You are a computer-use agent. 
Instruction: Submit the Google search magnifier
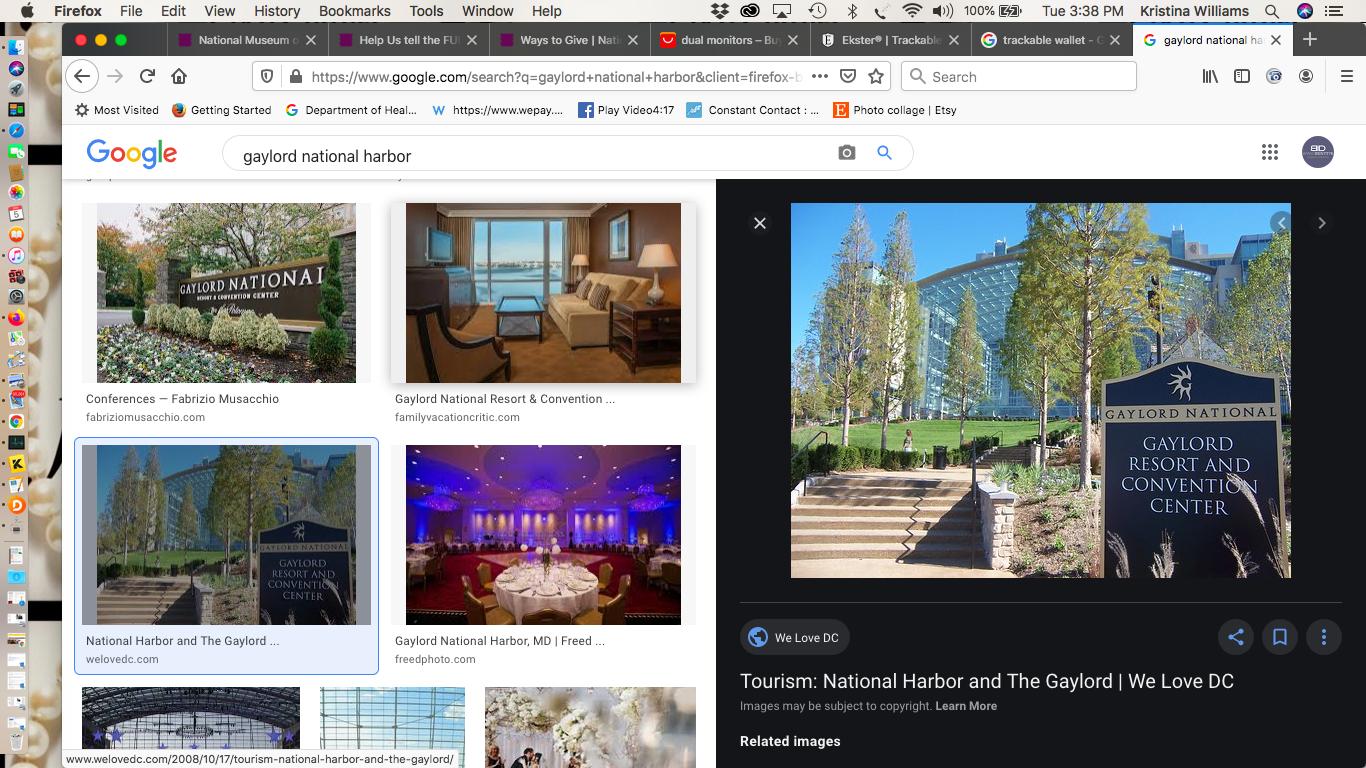[884, 153]
